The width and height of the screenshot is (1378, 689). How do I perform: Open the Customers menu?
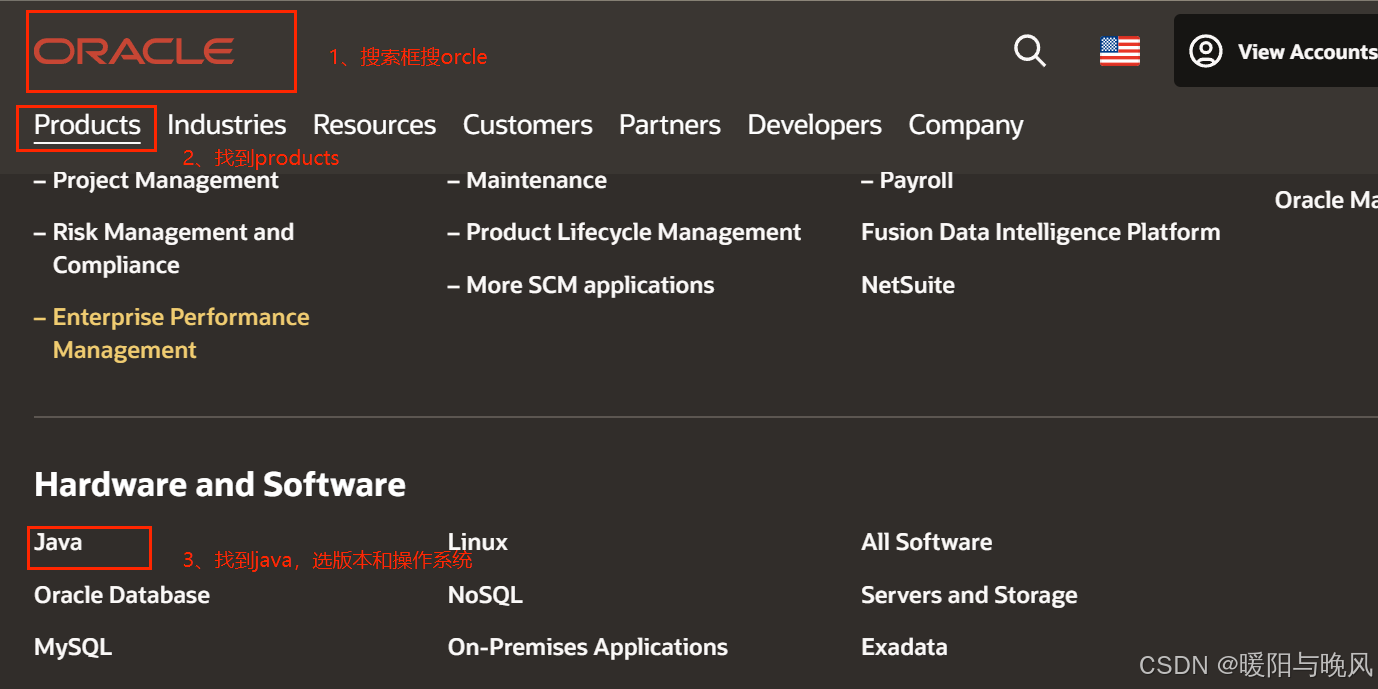point(527,125)
